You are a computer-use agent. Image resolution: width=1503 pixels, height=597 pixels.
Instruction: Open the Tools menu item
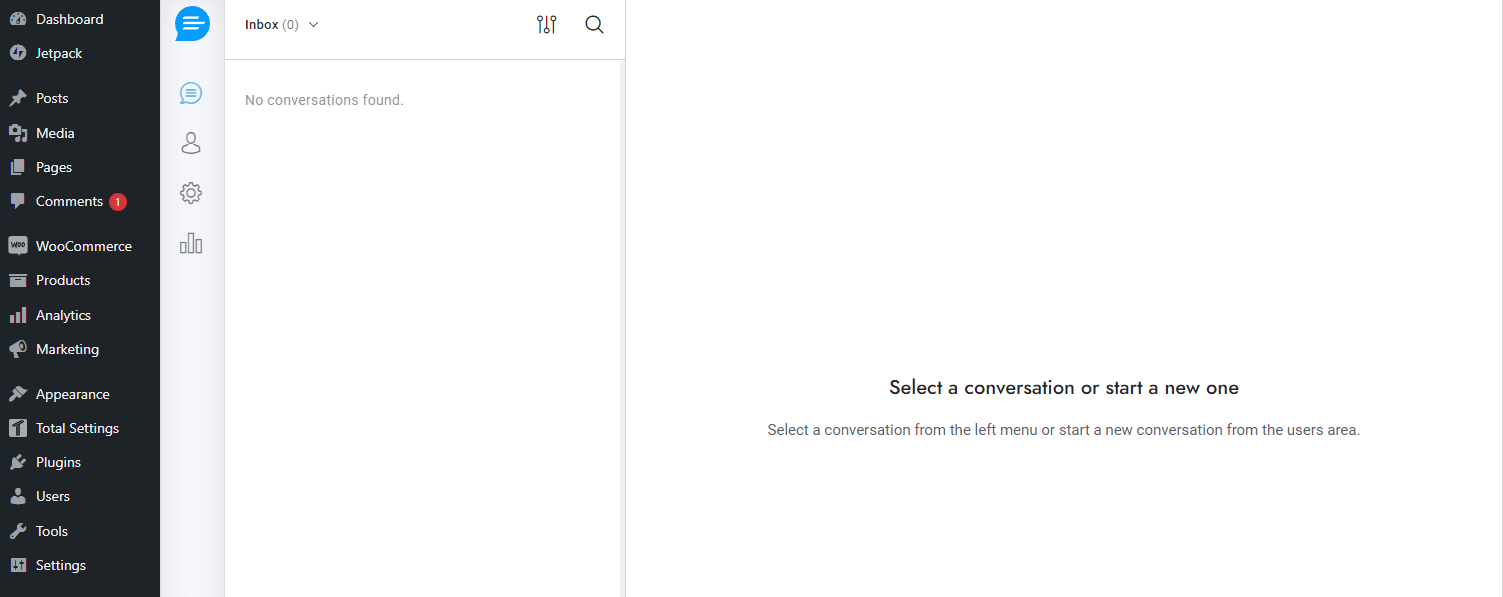pyautogui.click(x=52, y=530)
